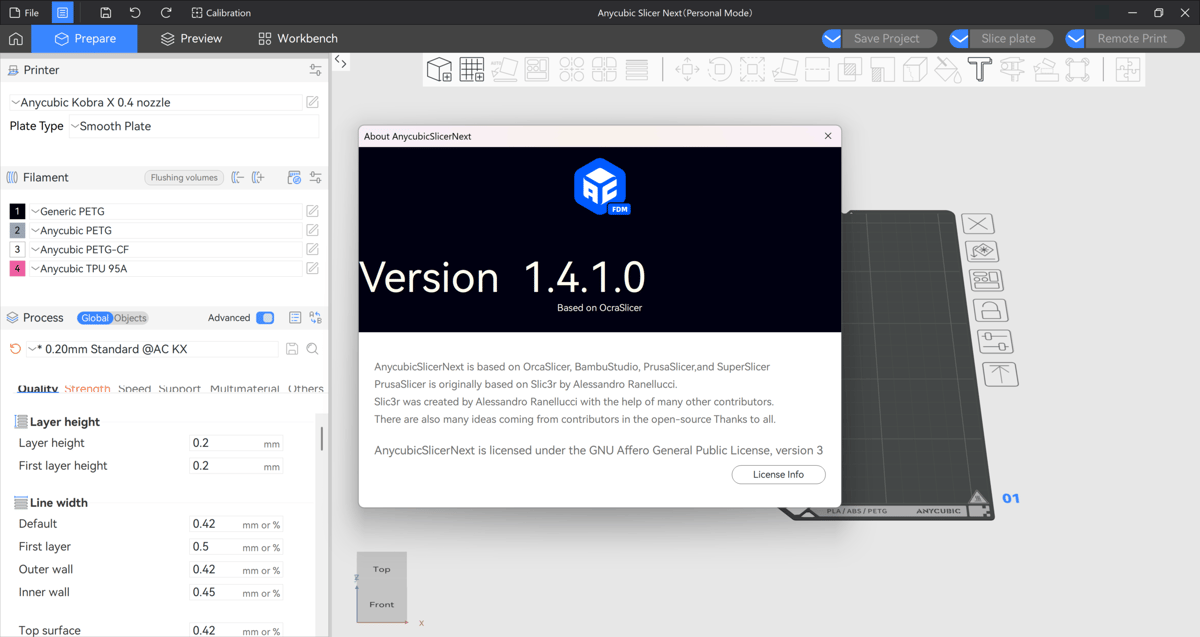Open the Strength settings tab
Screen dimensions: 1200x637
(x=87, y=388)
